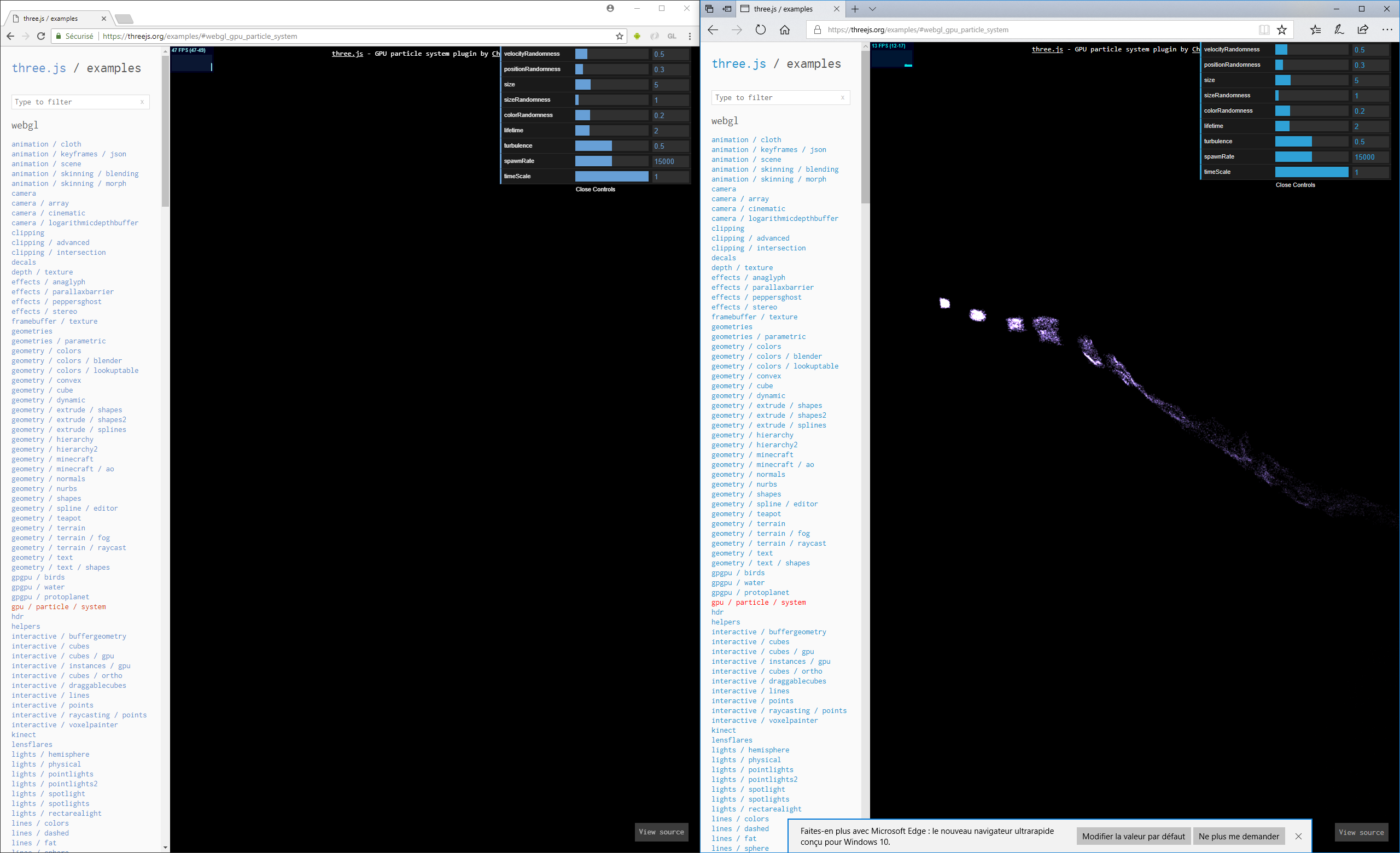1400x853 pixels.
Task: Click the View source button
Action: coord(661,832)
